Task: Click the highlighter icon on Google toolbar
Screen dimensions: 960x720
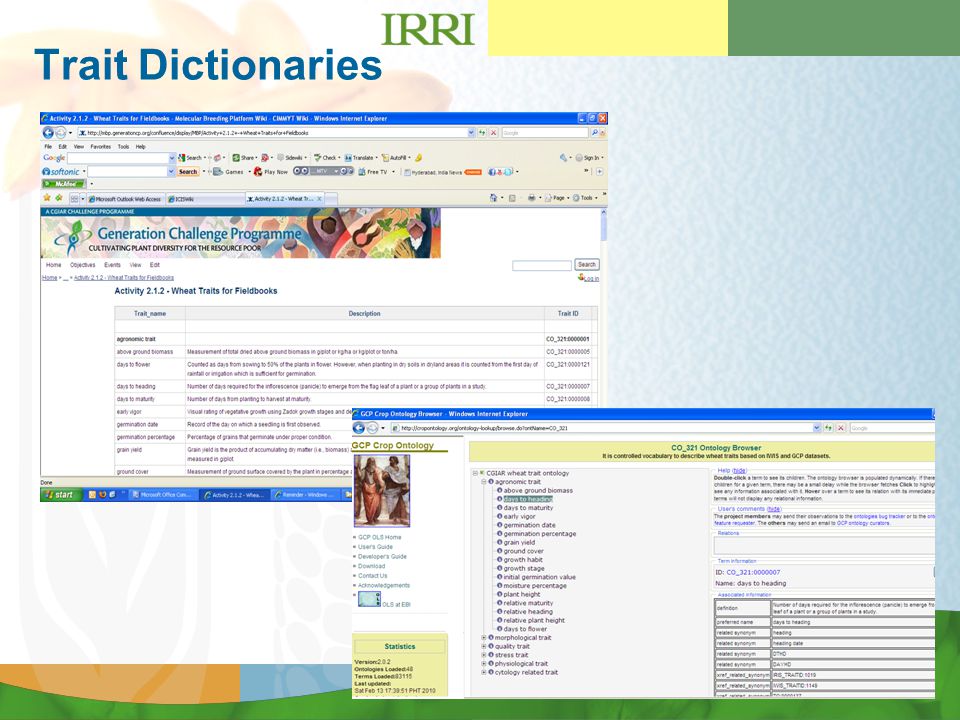Action: pos(419,157)
